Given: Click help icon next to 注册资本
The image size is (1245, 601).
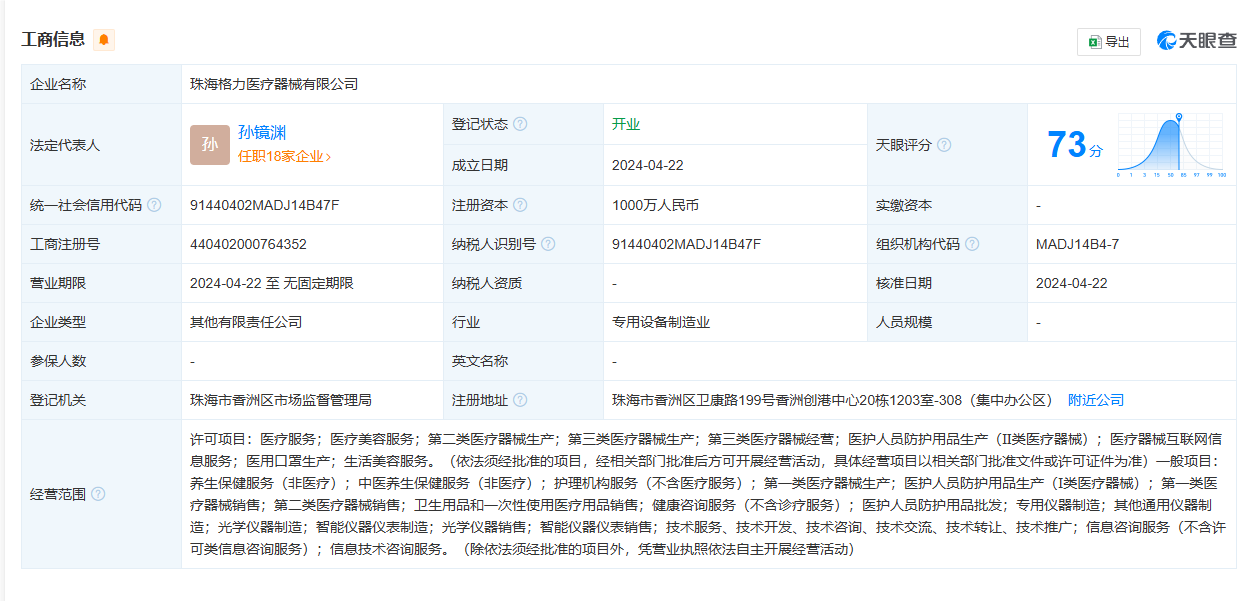Looking at the screenshot, I should coord(520,205).
